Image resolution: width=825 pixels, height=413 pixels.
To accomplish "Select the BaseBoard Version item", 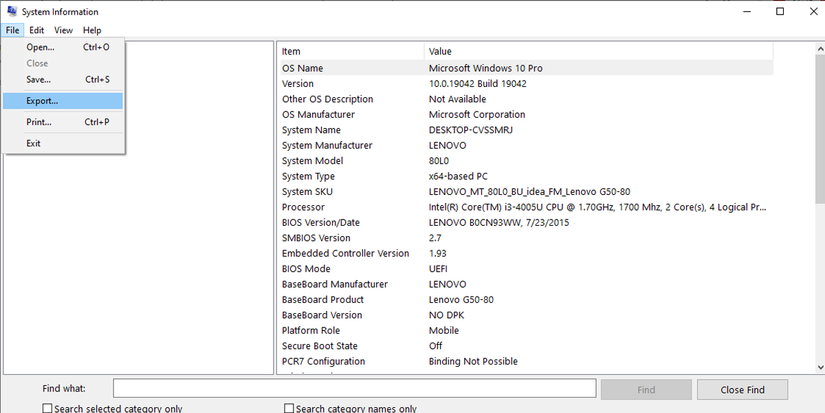I will [x=322, y=315].
